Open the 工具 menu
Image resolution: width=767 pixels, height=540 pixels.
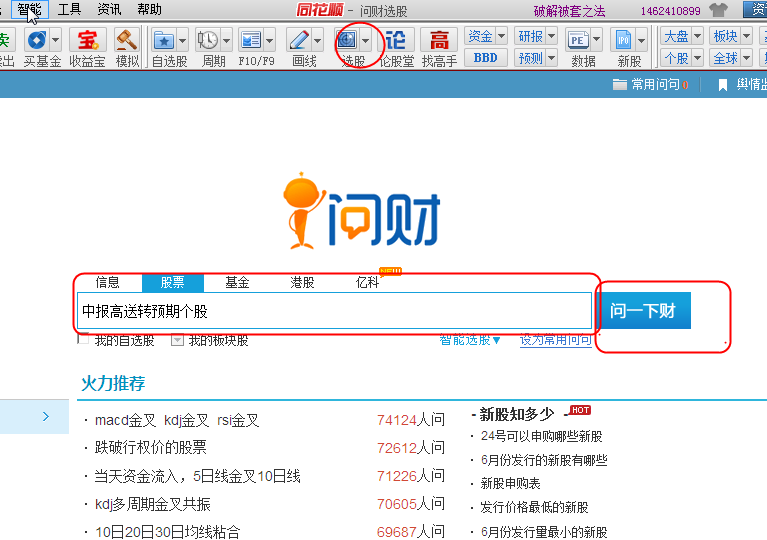[x=69, y=9]
